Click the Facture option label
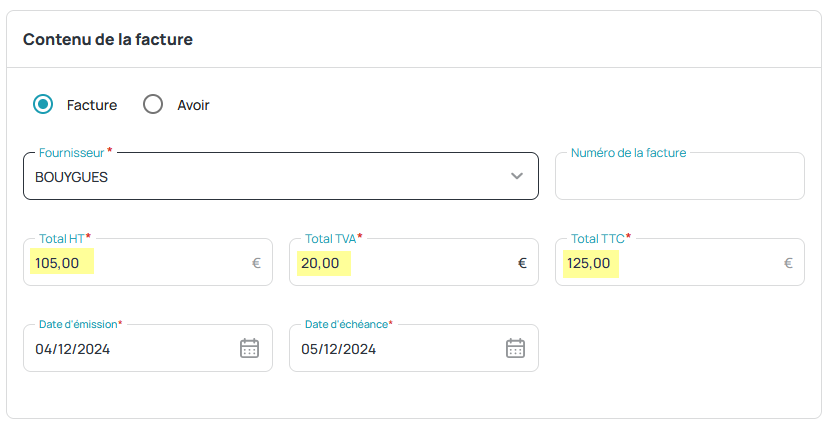This screenshot has width=835, height=427. (x=92, y=105)
